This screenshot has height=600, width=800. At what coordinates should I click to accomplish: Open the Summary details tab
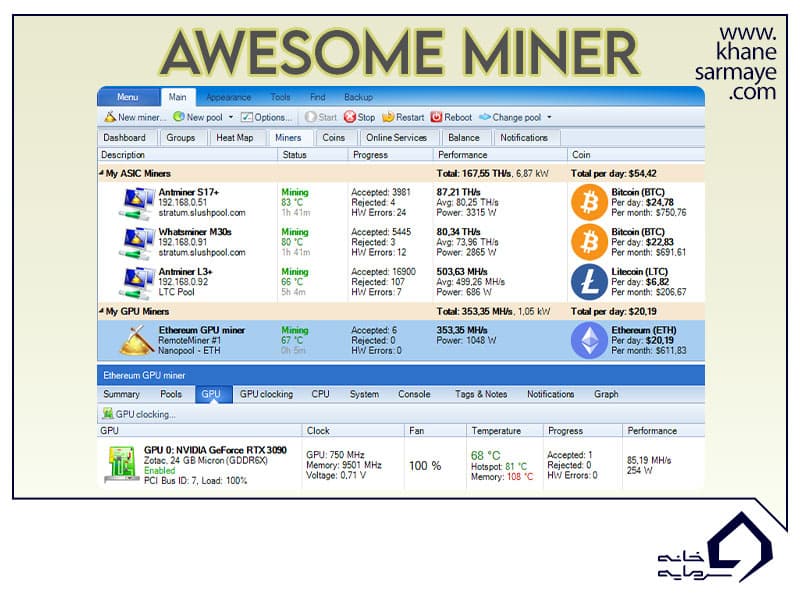pos(121,394)
